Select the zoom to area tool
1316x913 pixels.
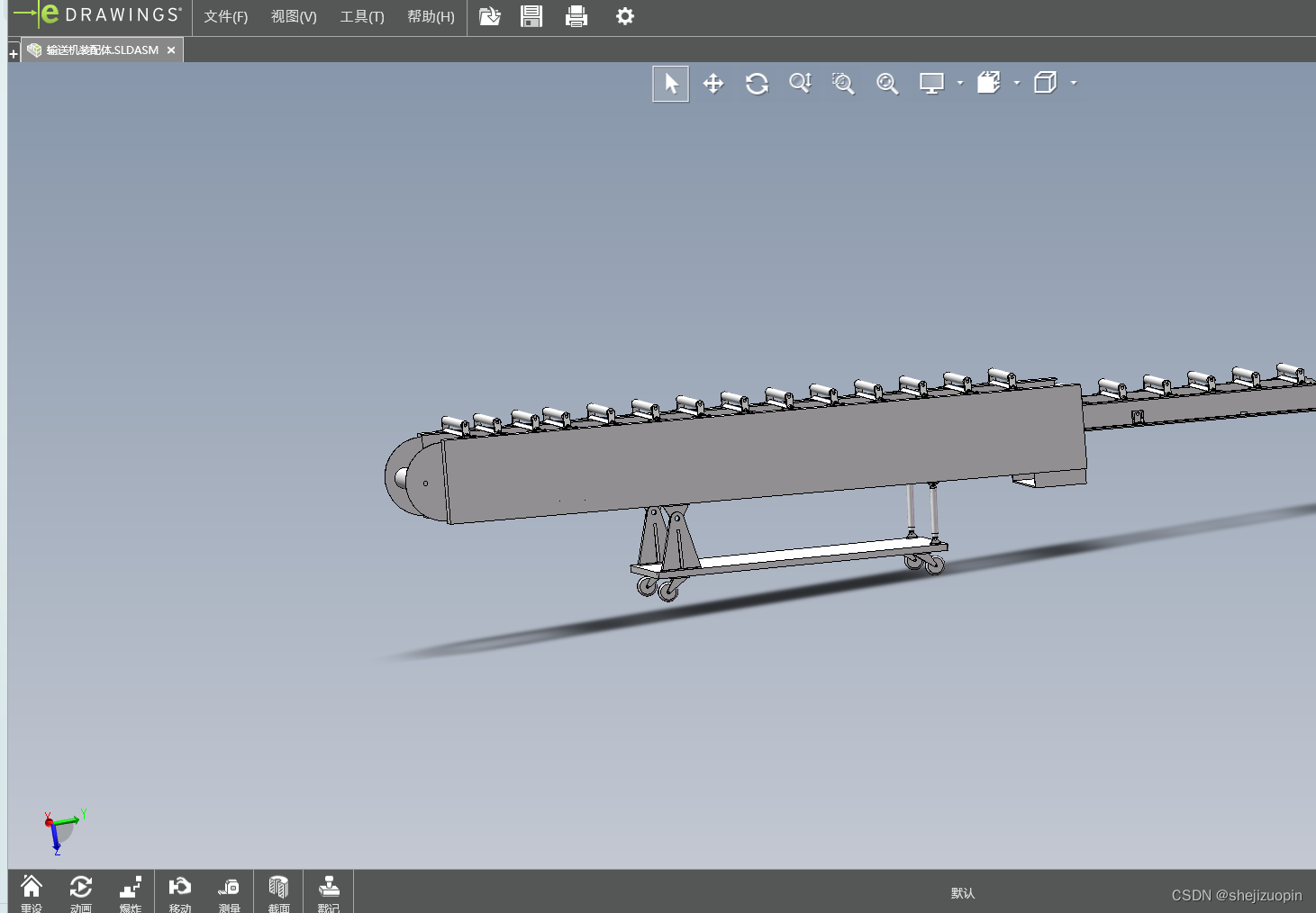pos(843,84)
